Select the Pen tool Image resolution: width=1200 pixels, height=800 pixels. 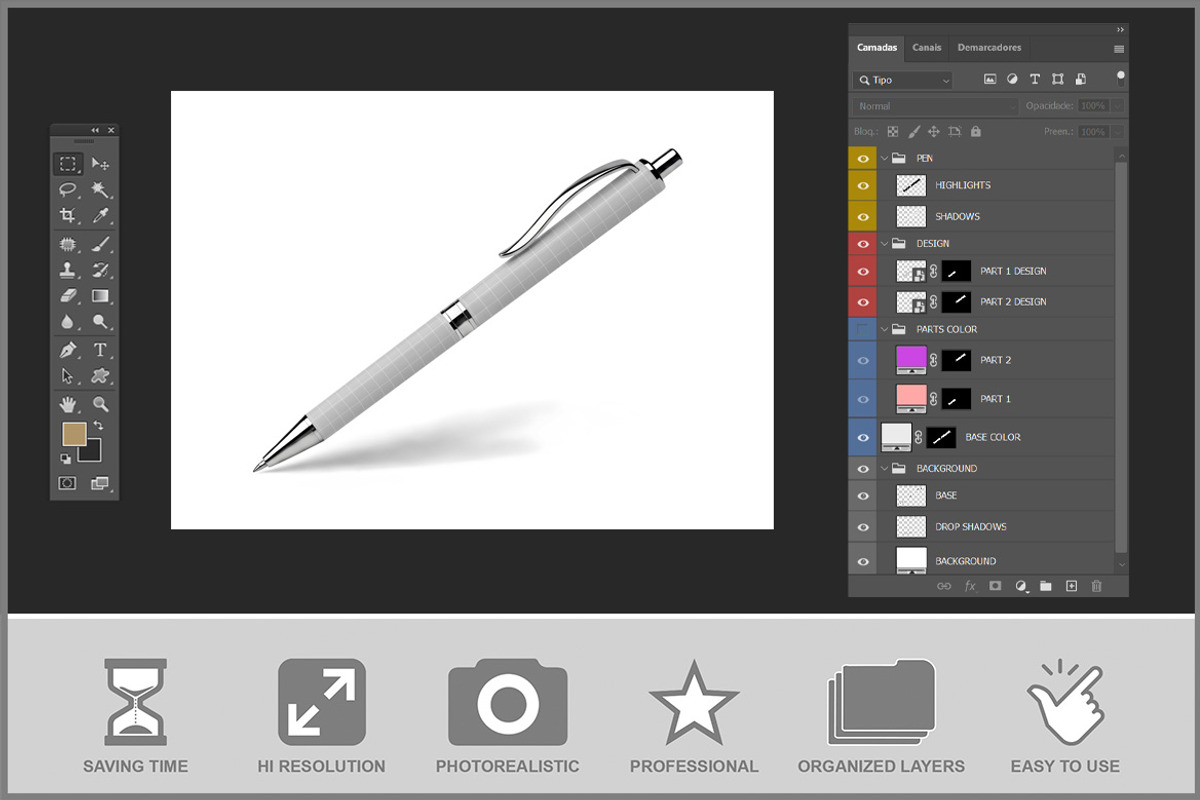pos(68,350)
